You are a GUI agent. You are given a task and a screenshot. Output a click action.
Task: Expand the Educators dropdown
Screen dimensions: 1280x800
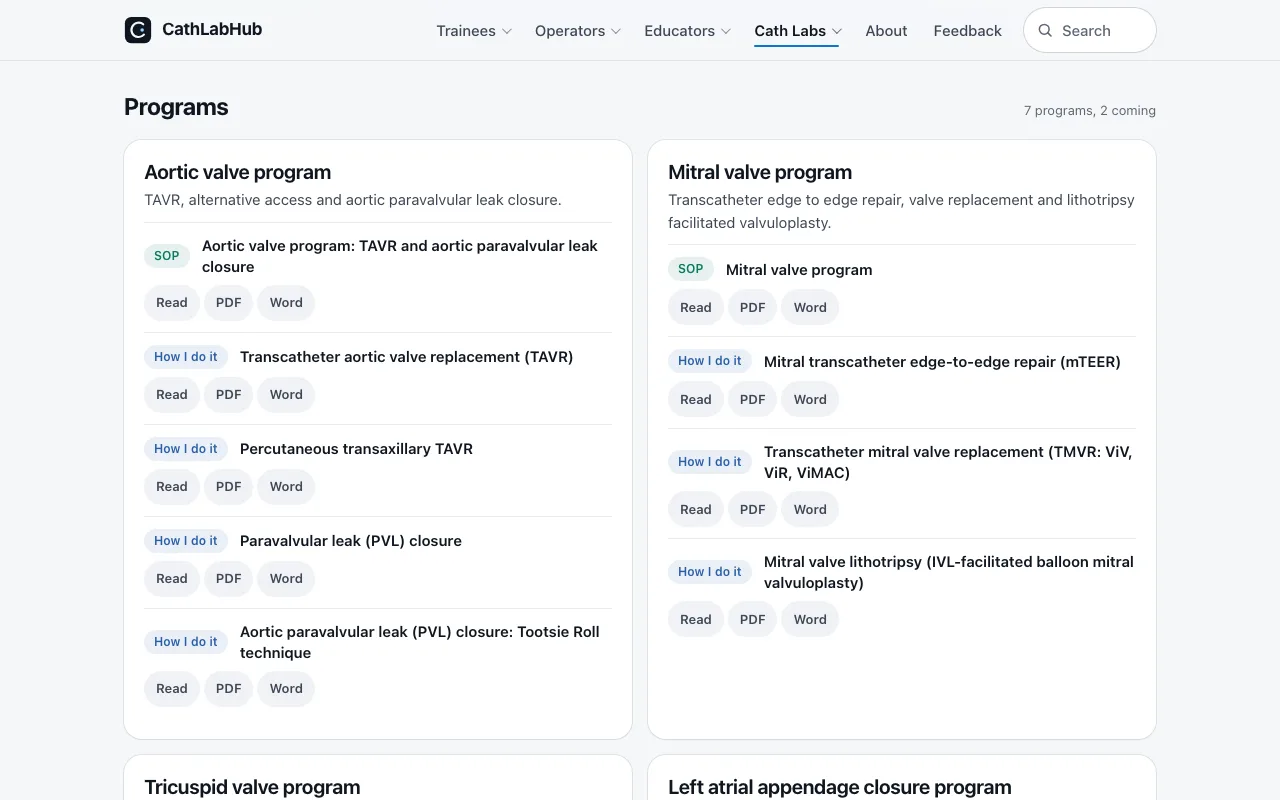[688, 31]
